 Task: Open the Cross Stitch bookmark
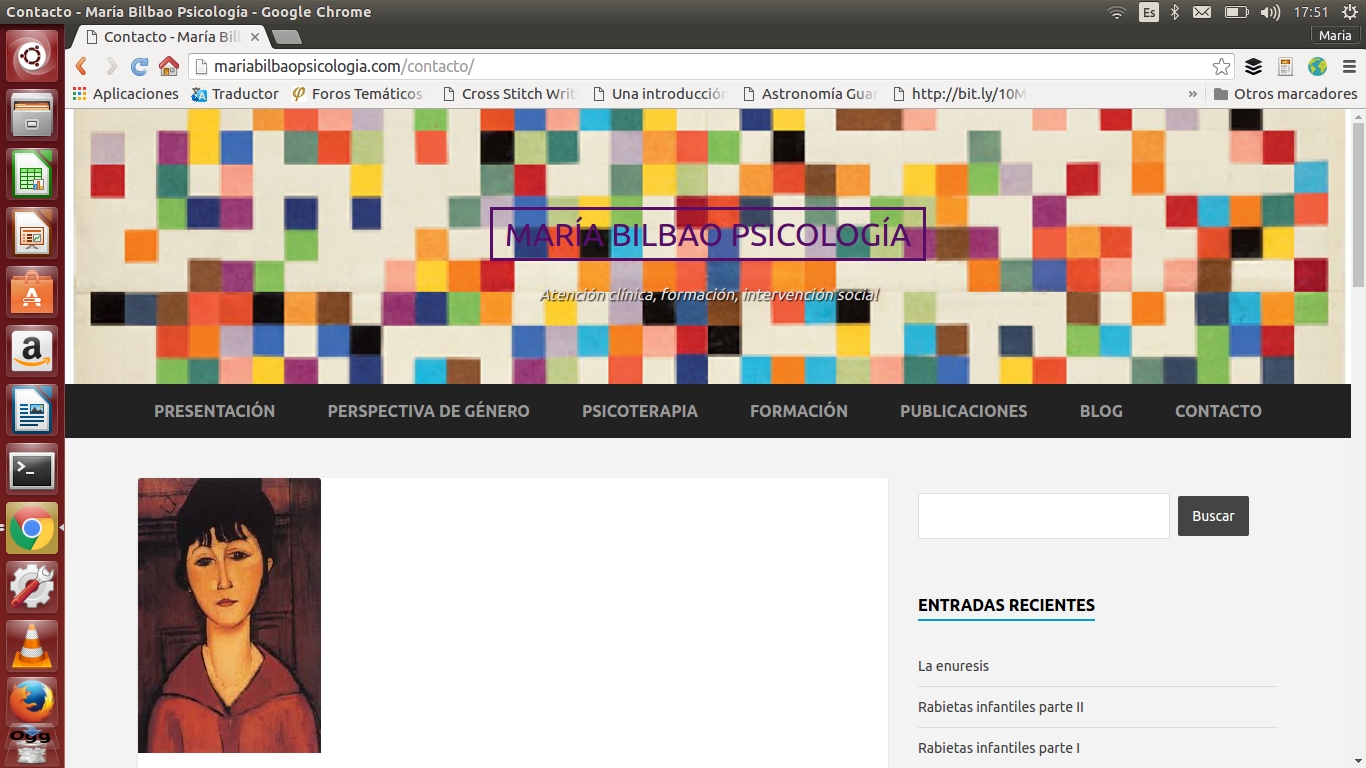(x=509, y=94)
